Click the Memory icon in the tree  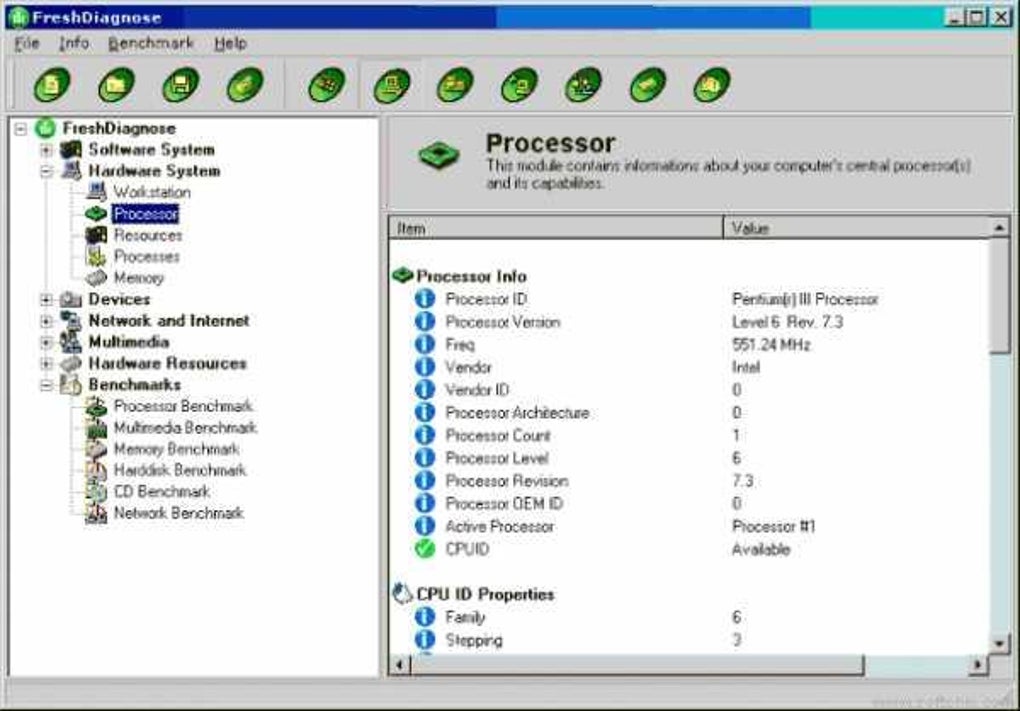(96, 278)
